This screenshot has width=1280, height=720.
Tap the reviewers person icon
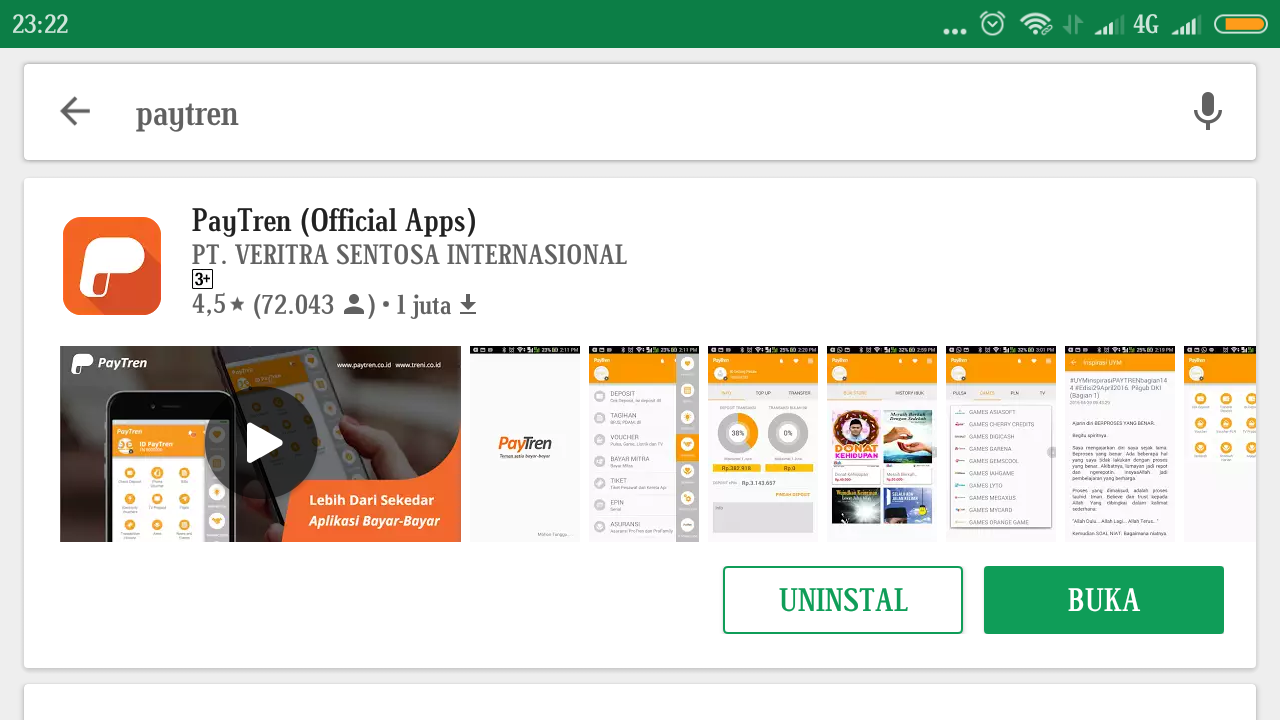click(x=354, y=305)
